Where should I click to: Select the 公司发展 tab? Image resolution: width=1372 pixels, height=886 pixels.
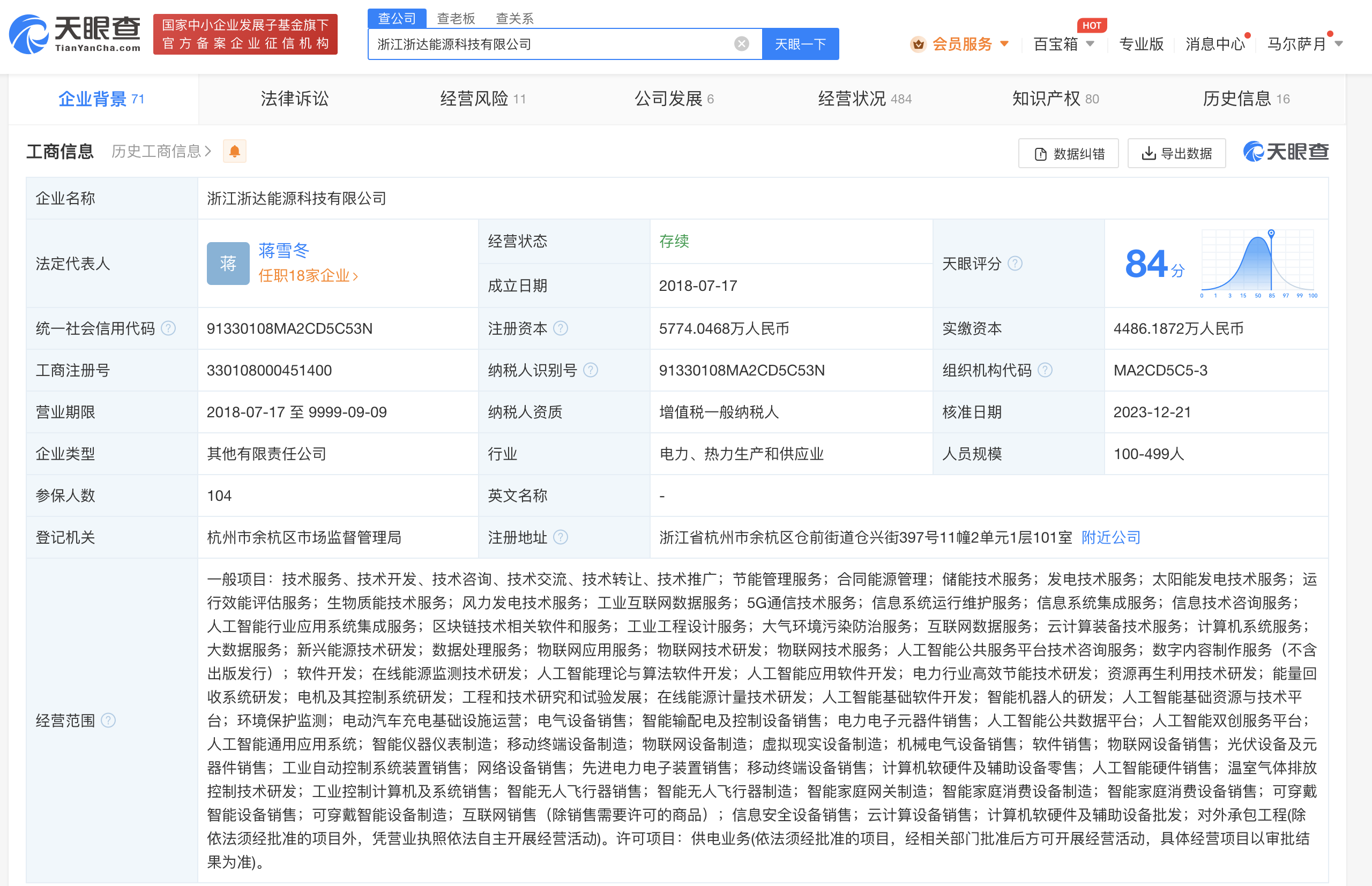[674, 99]
